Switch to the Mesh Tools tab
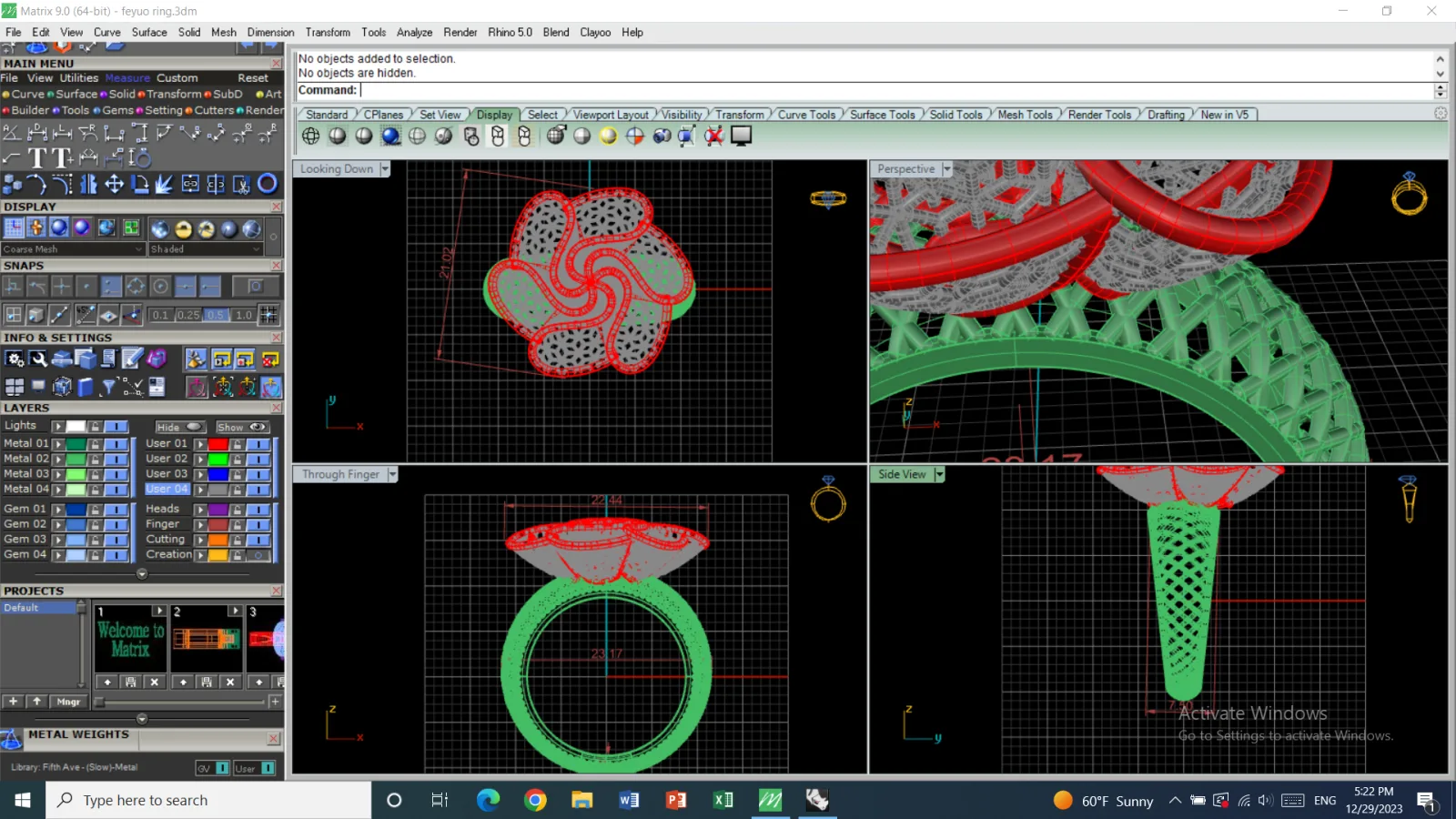1456x819 pixels. pyautogui.click(x=1025, y=115)
